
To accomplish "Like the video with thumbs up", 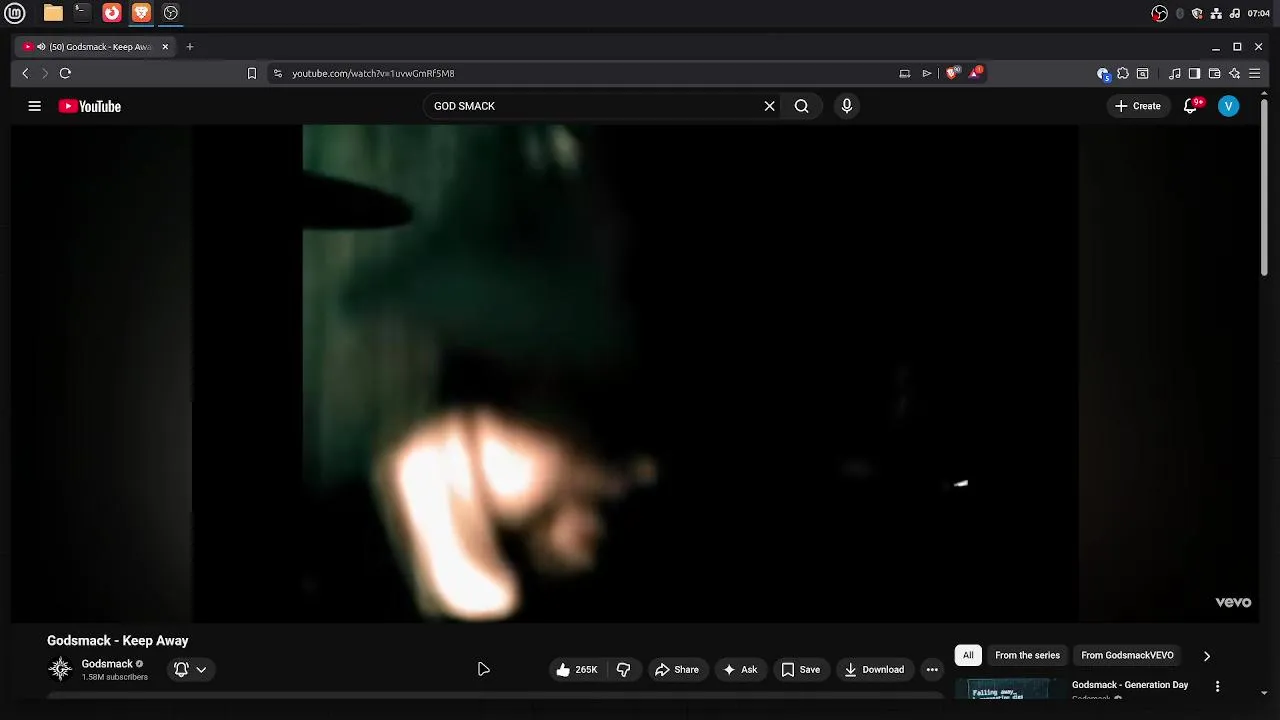I will [577, 670].
